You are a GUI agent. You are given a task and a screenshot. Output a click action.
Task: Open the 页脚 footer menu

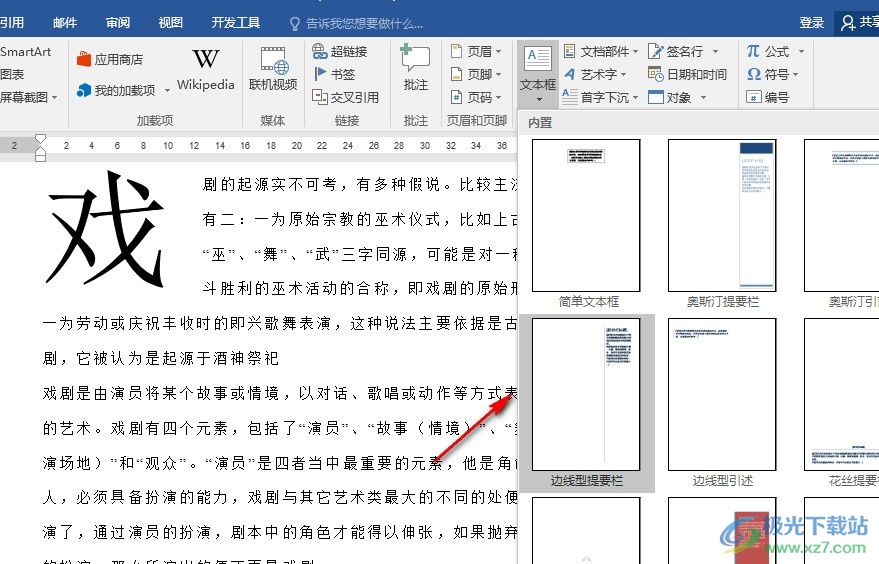tap(476, 74)
